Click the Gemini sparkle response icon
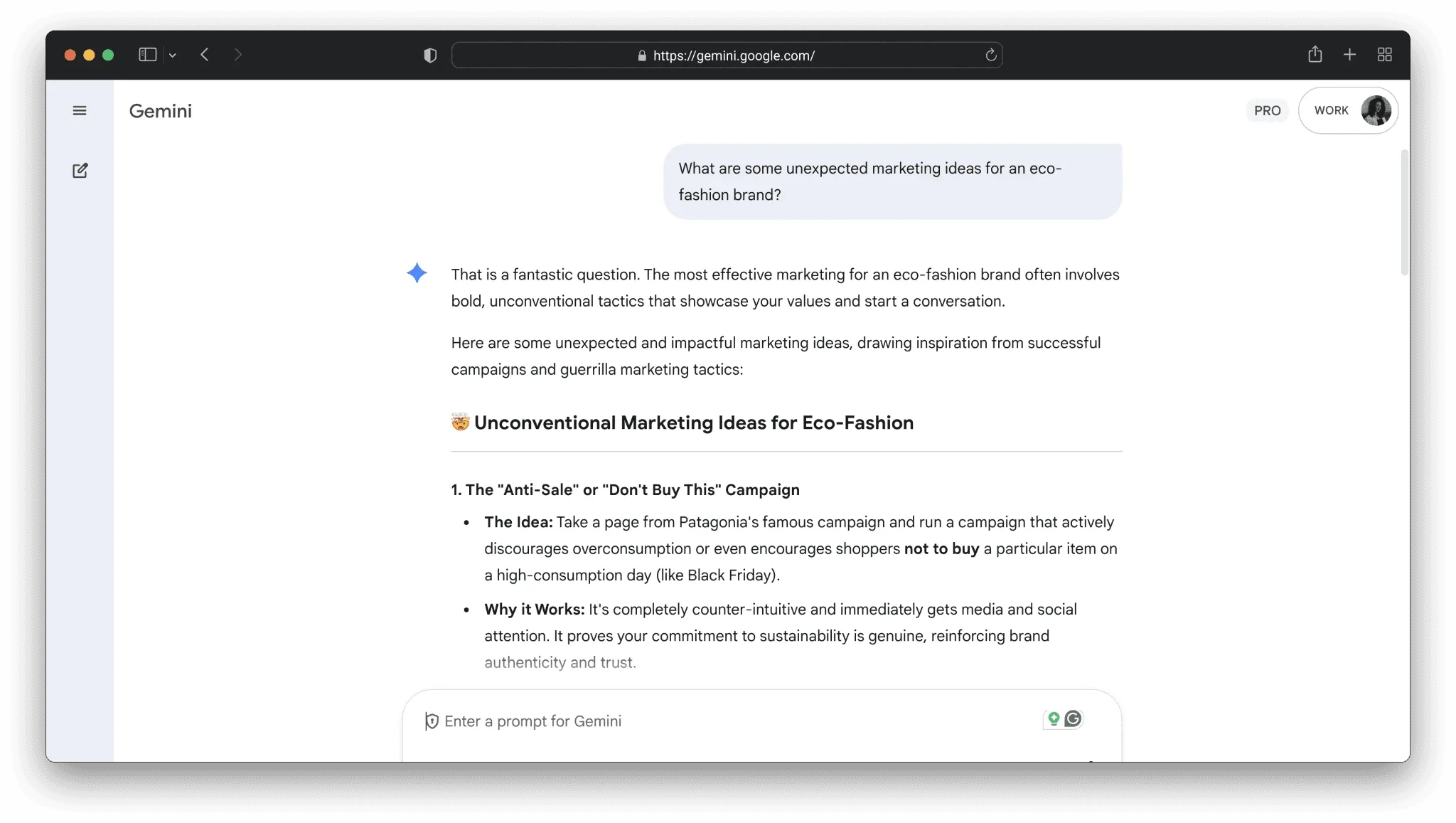1456x823 pixels. click(x=417, y=273)
